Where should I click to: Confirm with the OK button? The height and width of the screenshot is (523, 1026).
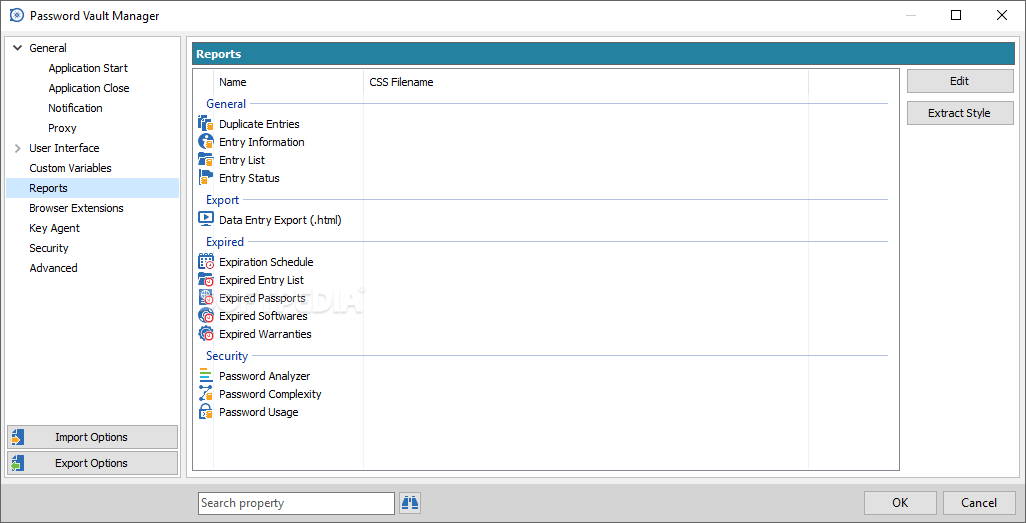900,503
